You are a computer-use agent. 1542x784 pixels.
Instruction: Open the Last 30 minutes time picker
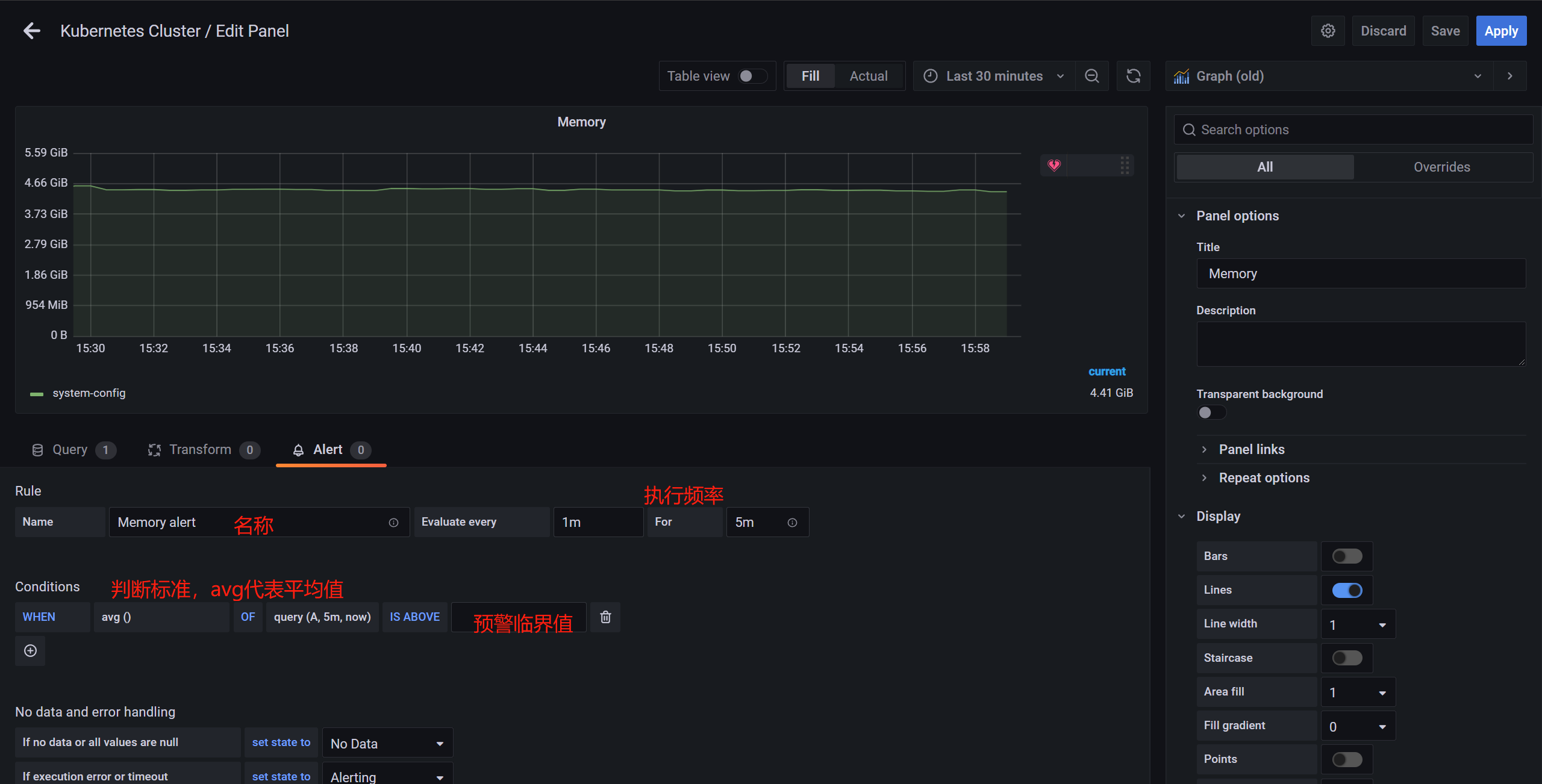tap(994, 76)
